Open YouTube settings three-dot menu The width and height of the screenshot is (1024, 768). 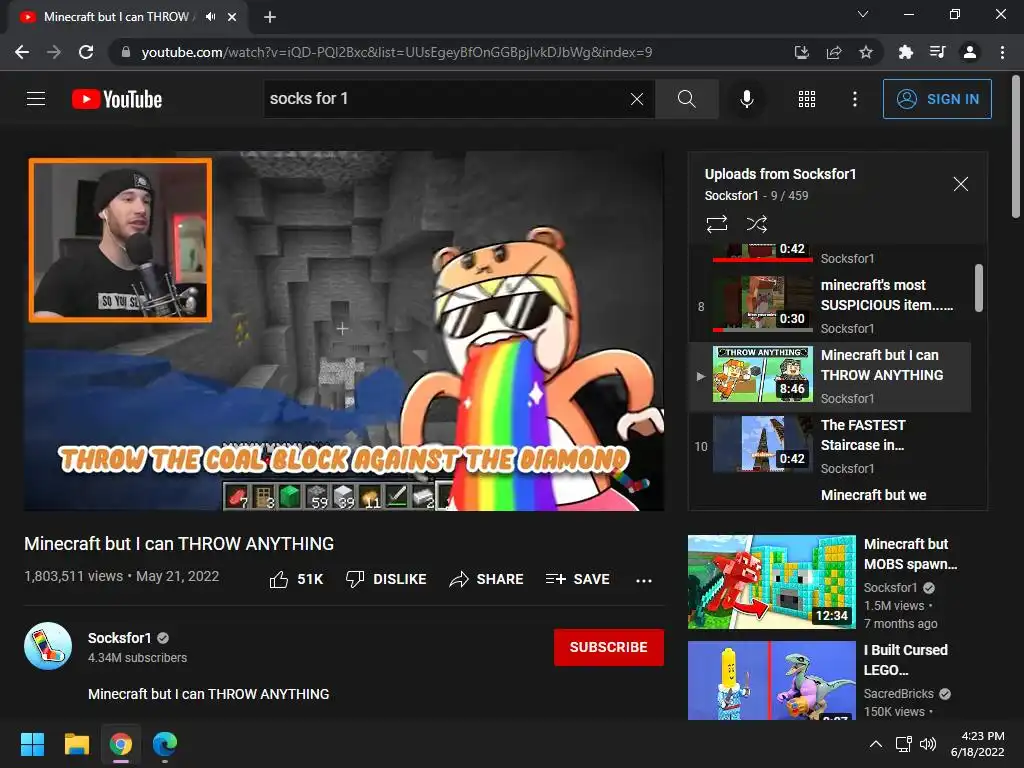coord(855,99)
